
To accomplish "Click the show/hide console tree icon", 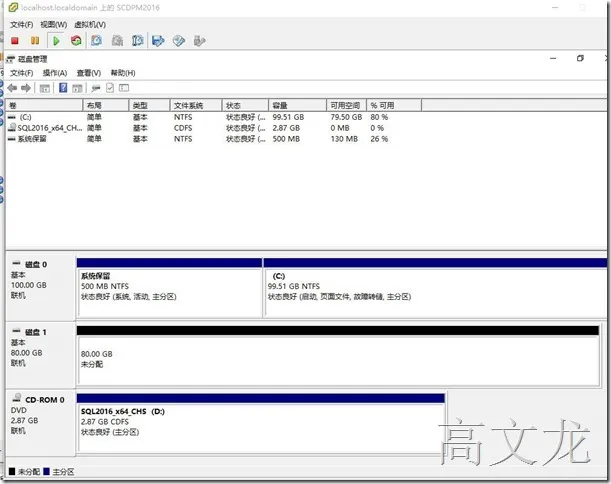I will [45, 88].
